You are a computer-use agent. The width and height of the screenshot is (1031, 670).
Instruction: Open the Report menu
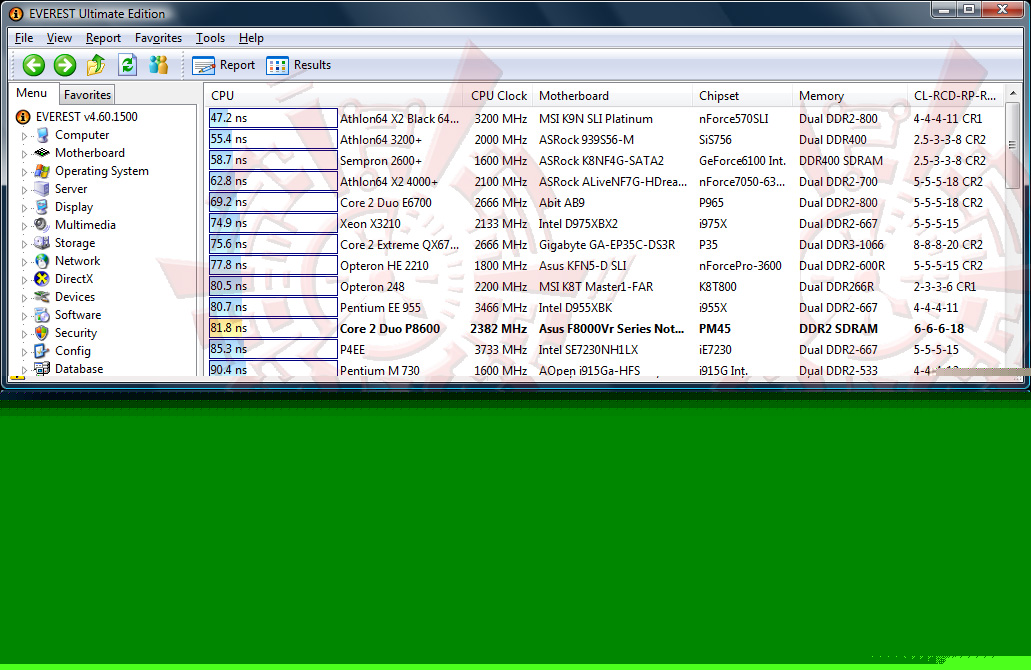103,38
